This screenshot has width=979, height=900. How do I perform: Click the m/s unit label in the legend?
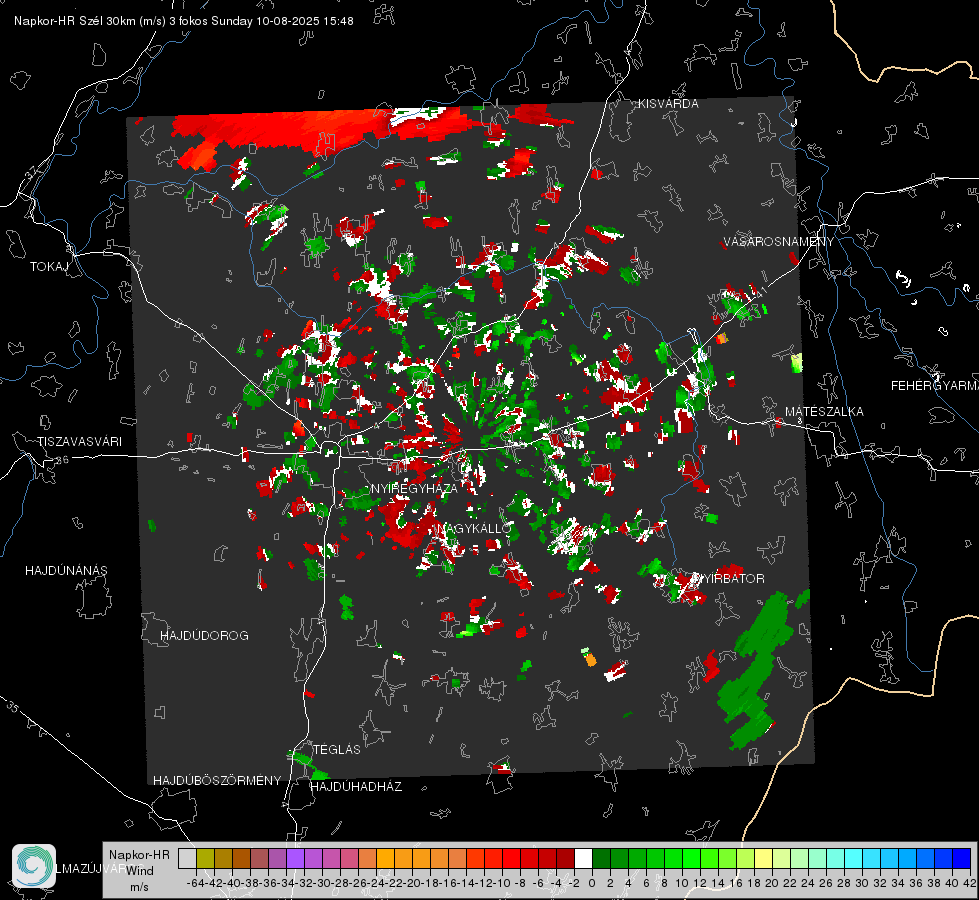[x=139, y=887]
